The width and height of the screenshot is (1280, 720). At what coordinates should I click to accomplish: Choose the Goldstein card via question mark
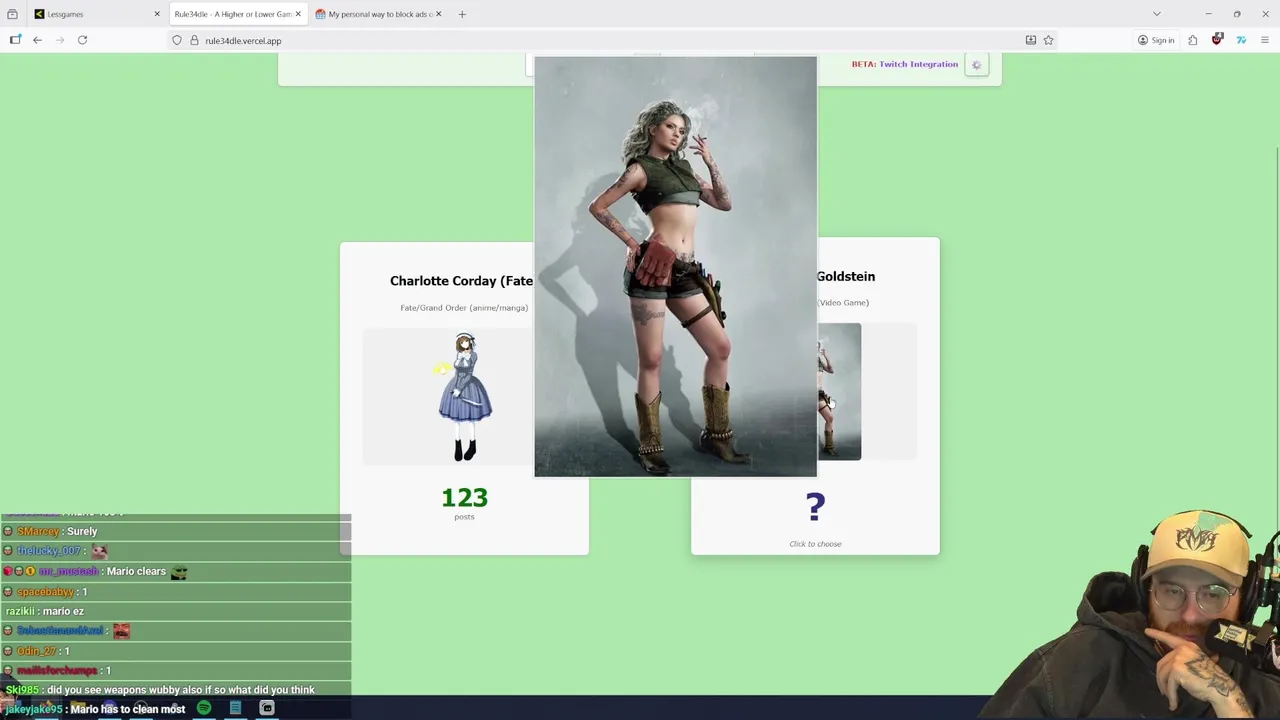click(x=815, y=507)
